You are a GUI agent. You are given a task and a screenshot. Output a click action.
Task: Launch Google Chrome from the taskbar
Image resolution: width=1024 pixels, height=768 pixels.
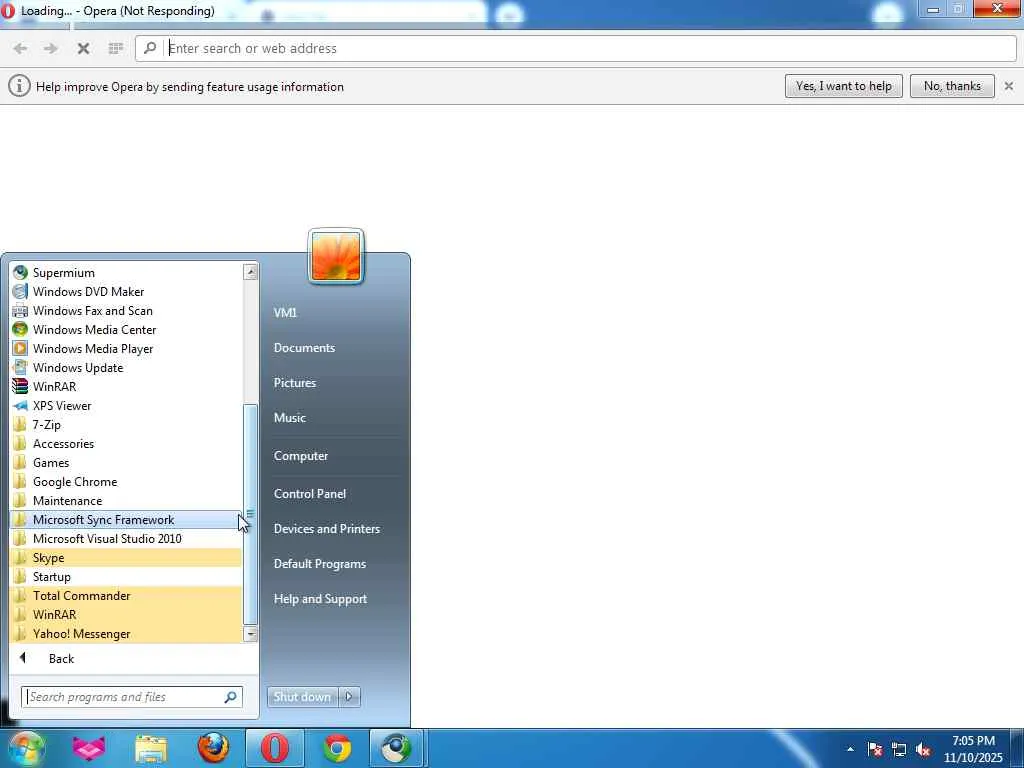tap(337, 748)
